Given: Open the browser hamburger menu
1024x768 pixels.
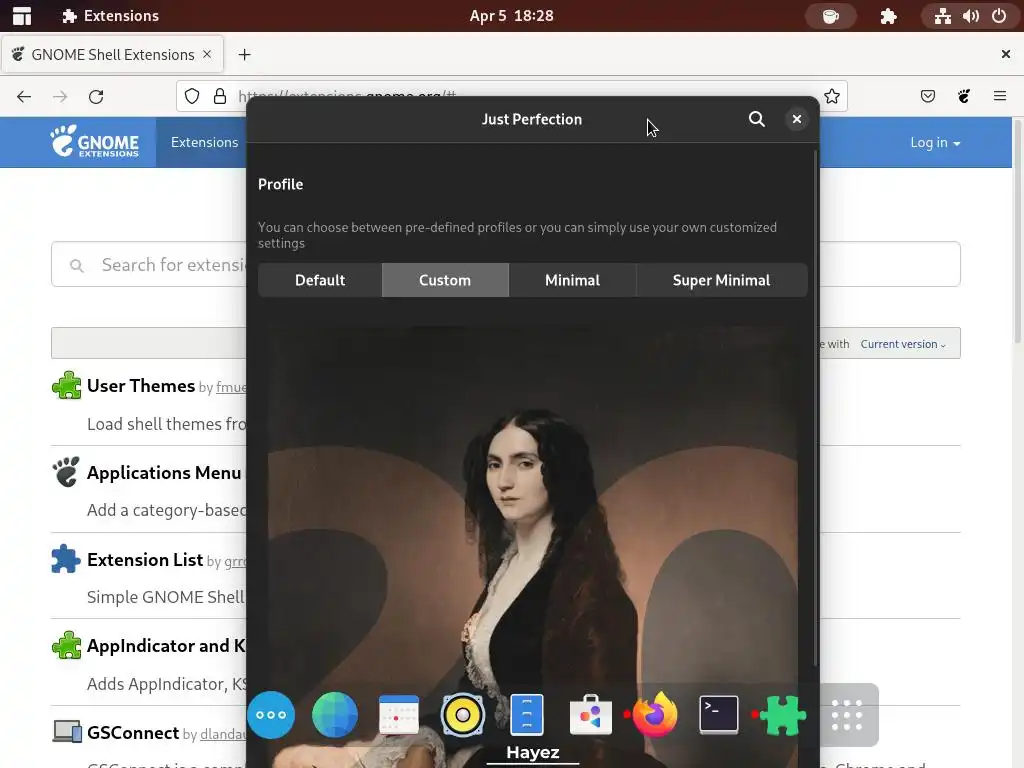Looking at the screenshot, I should [x=1000, y=97].
